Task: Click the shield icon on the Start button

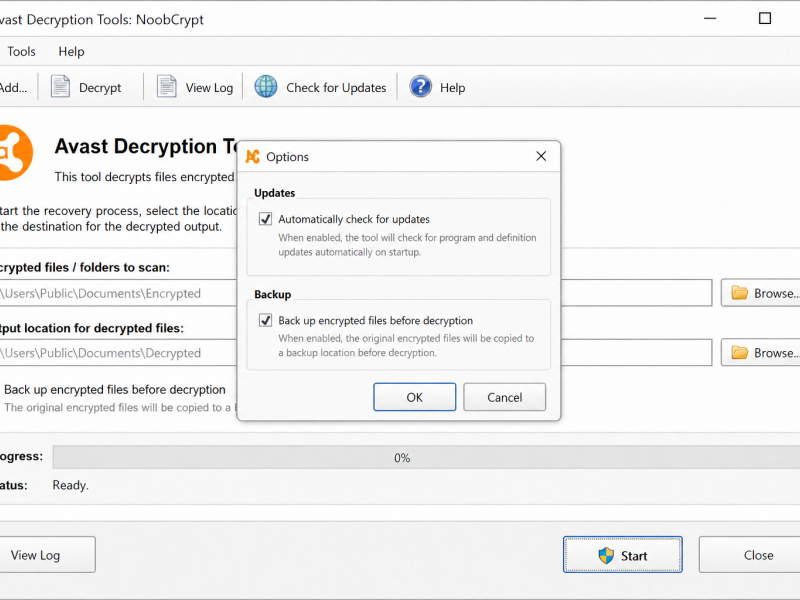Action: pos(606,555)
